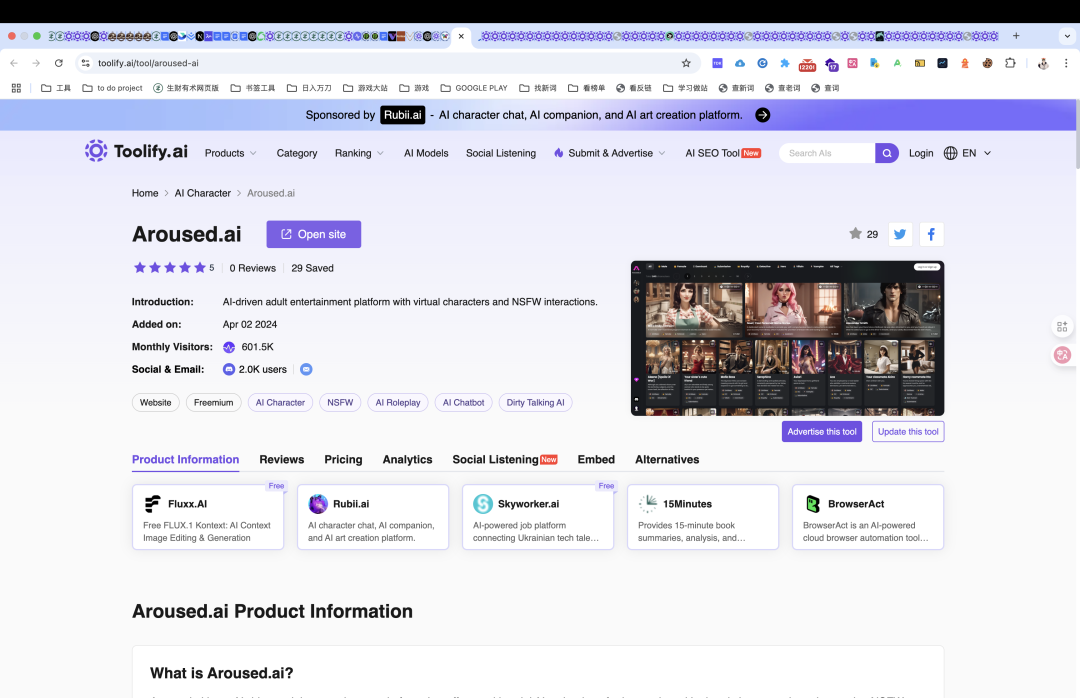Click the Dirty Talking AI tag
1080x698 pixels.
tap(535, 402)
